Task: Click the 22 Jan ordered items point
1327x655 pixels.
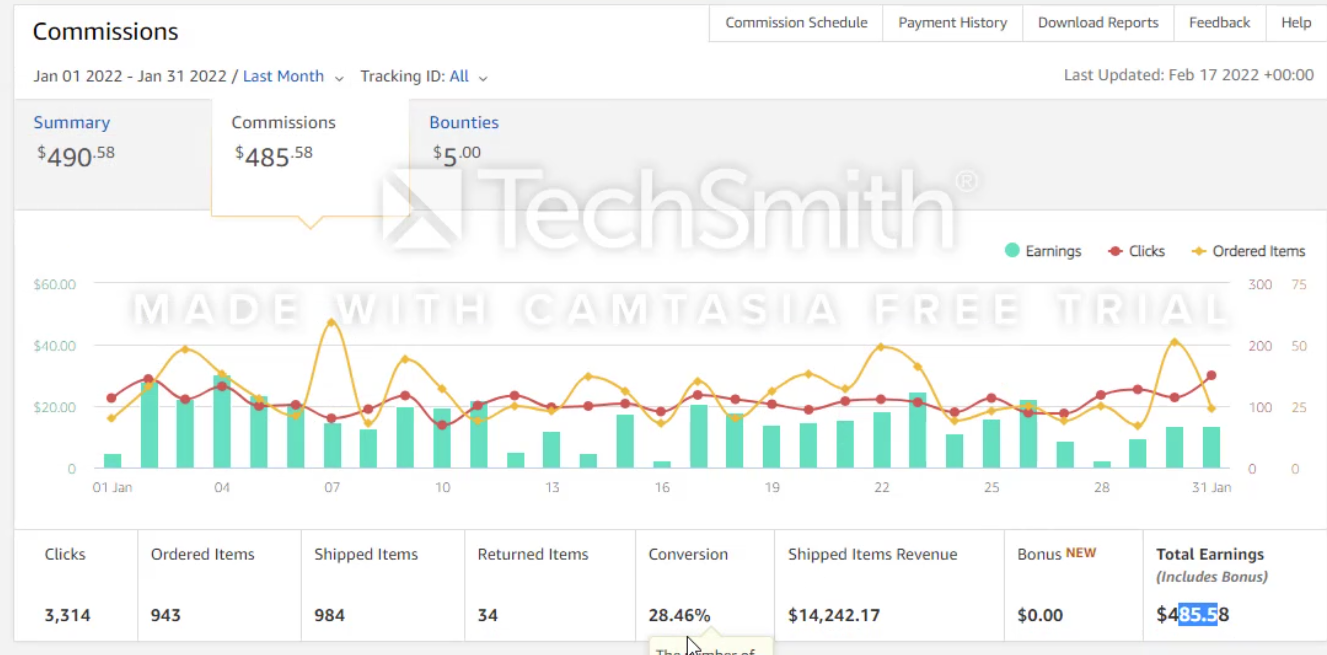Action: pos(881,347)
